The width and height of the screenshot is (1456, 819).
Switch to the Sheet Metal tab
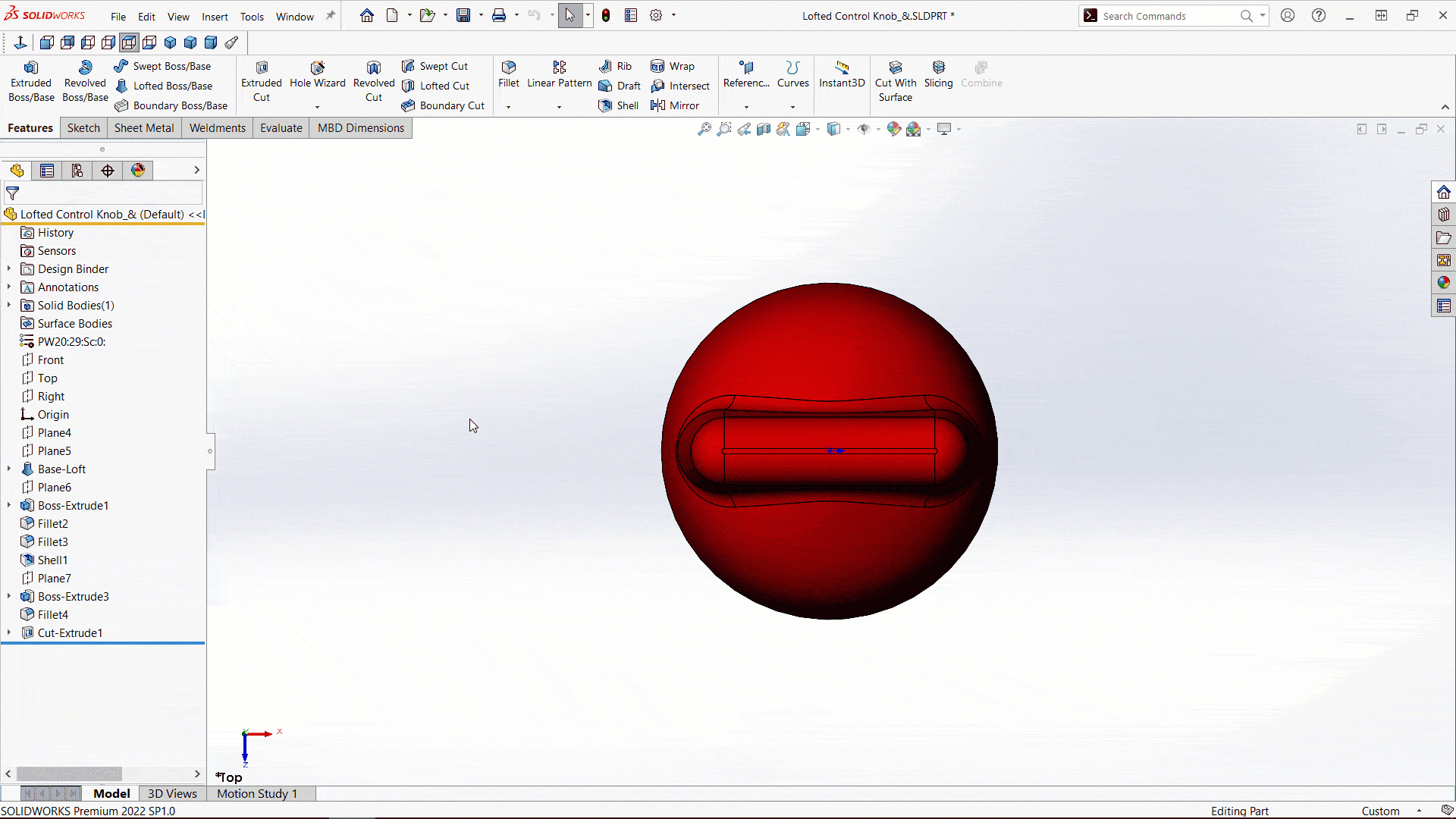[144, 128]
